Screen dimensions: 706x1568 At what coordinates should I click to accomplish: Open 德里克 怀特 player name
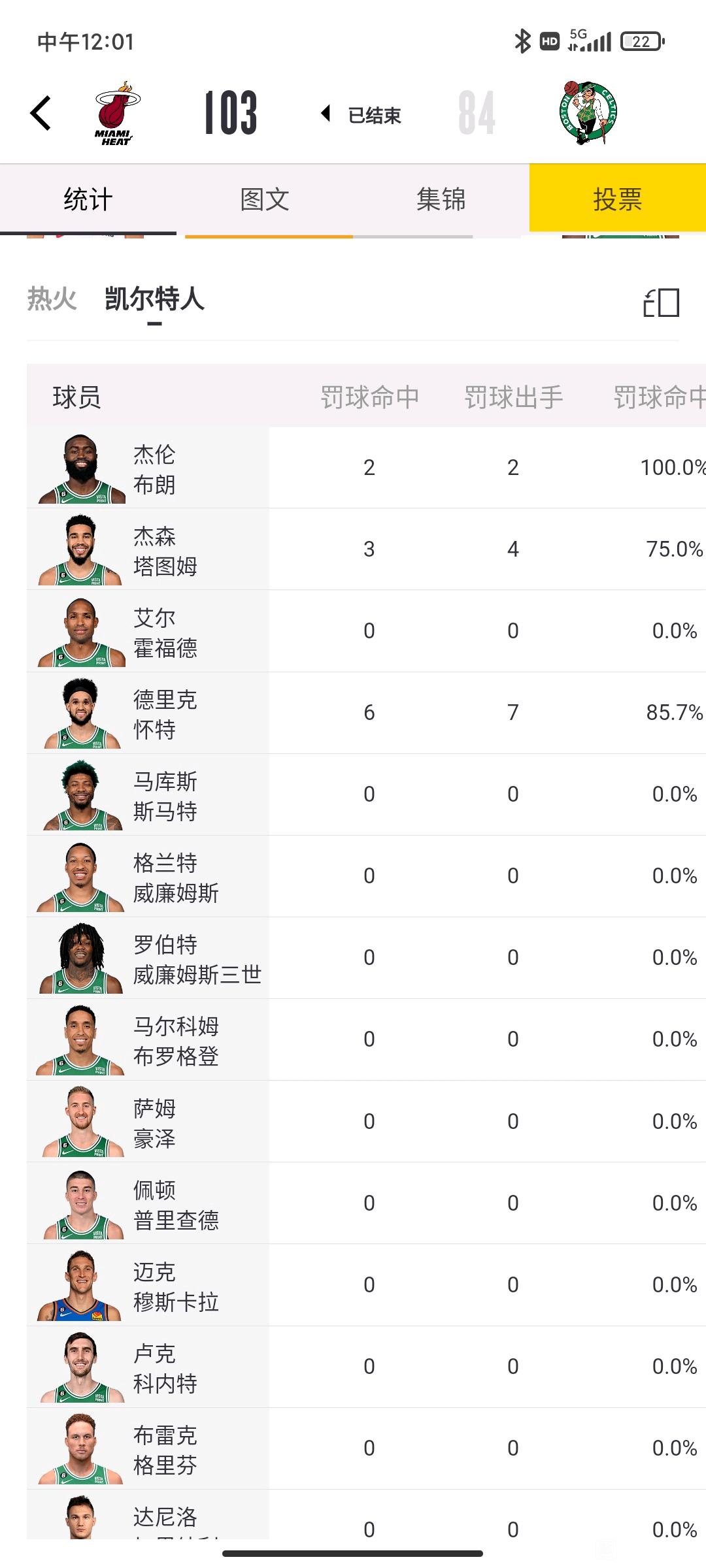coord(165,714)
